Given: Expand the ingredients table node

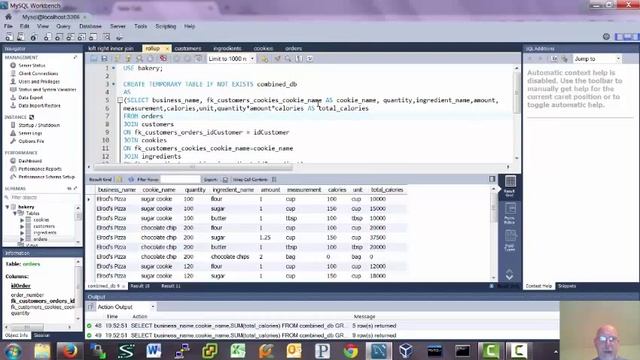Looking at the screenshot, I should [x=22, y=233].
